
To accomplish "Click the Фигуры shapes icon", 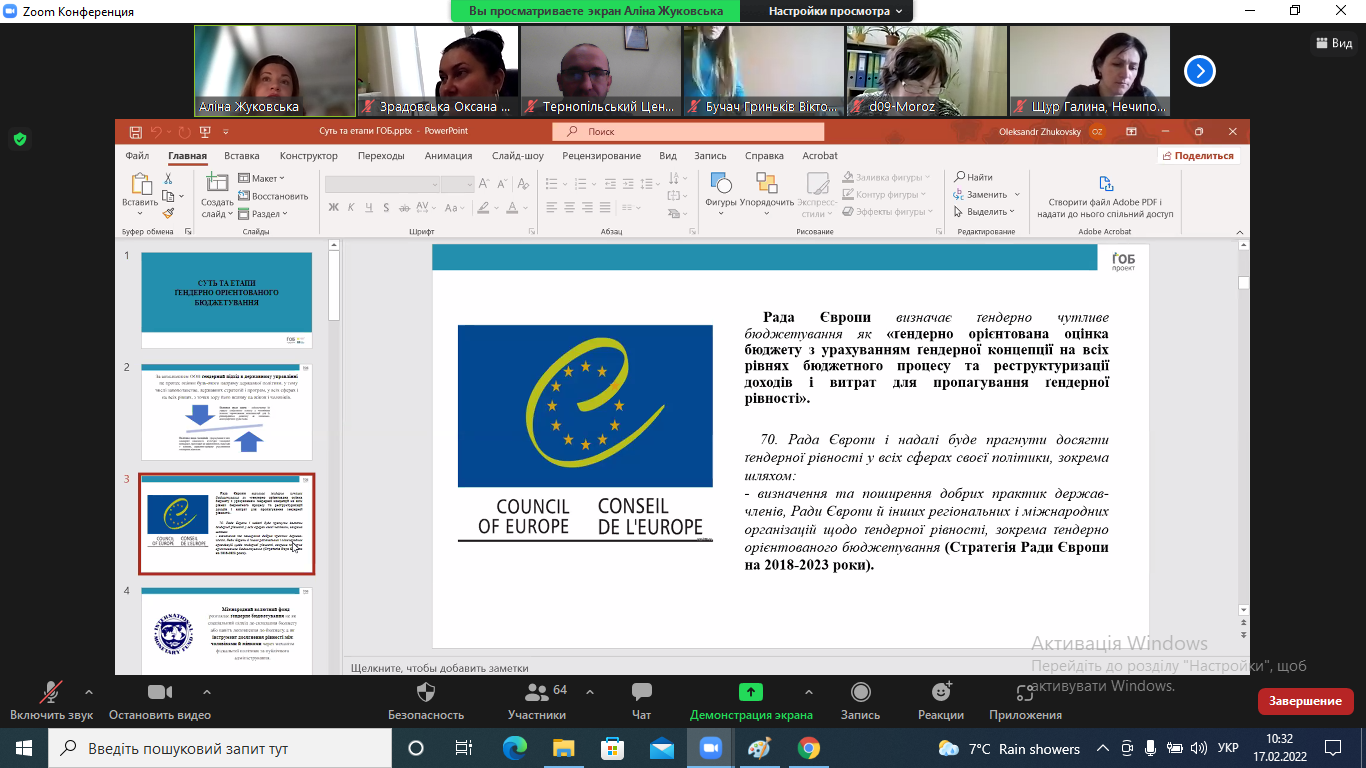I will point(721,183).
